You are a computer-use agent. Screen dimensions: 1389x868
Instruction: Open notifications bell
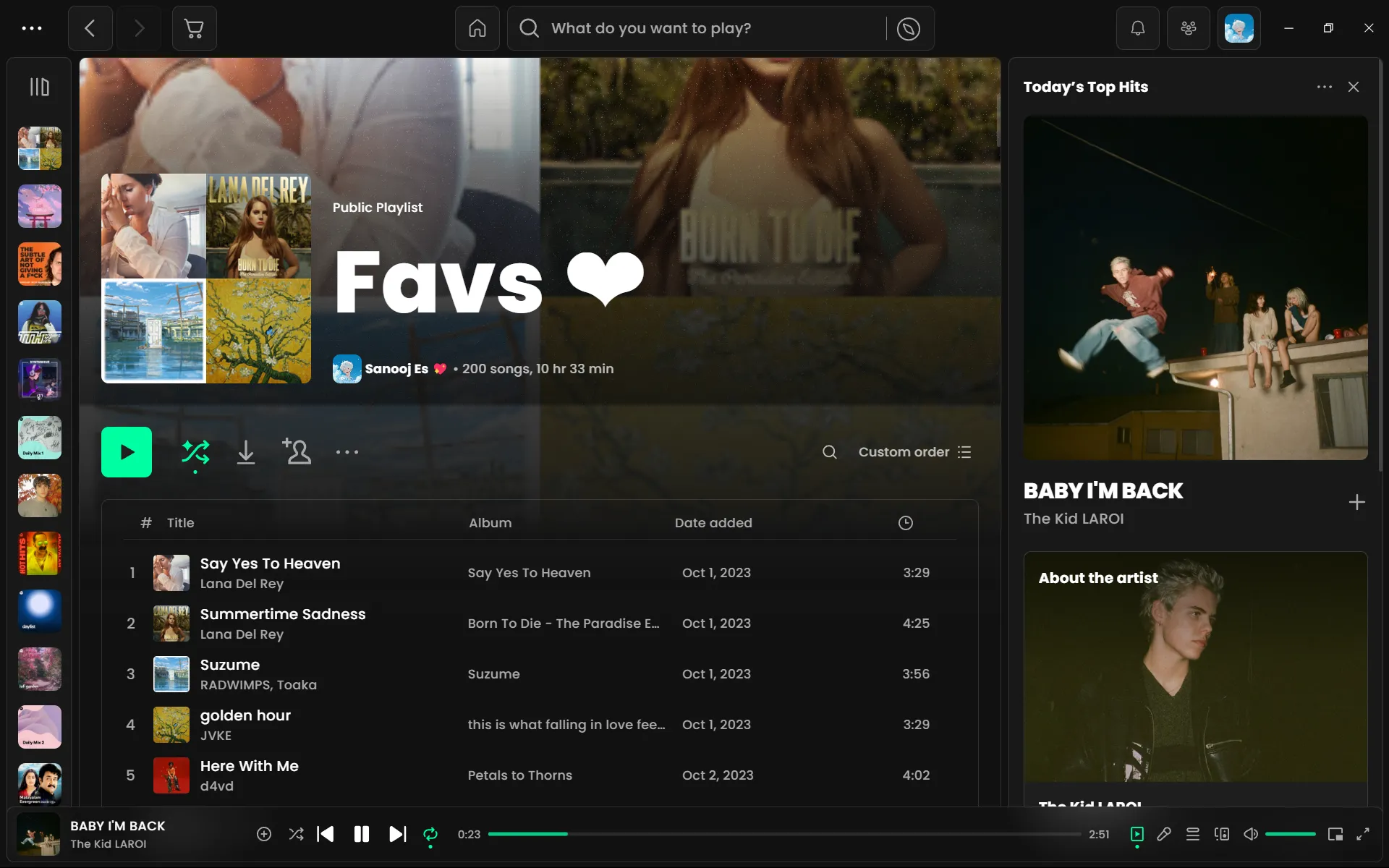click(1138, 28)
